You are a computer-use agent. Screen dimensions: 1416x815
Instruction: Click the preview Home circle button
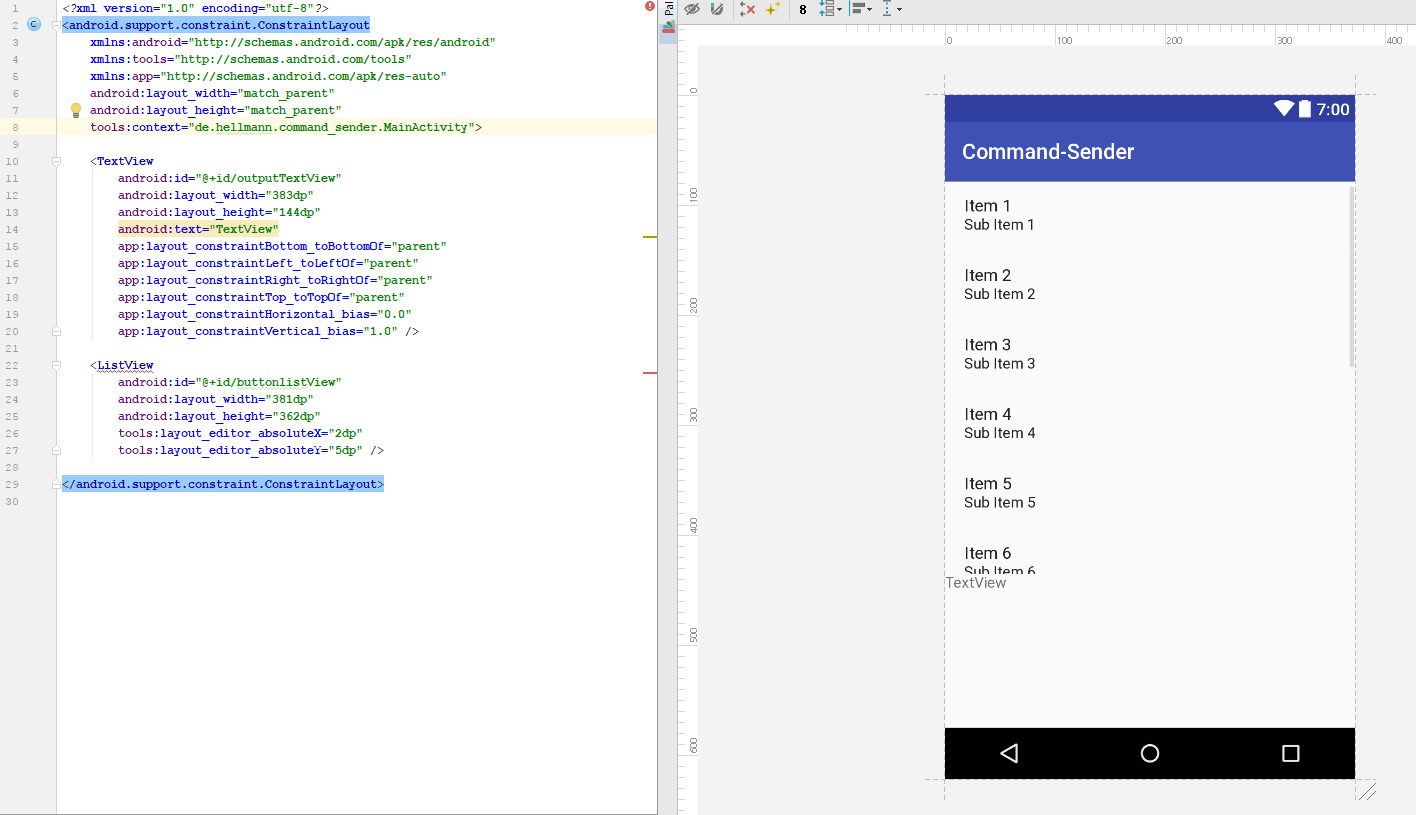(x=1150, y=753)
